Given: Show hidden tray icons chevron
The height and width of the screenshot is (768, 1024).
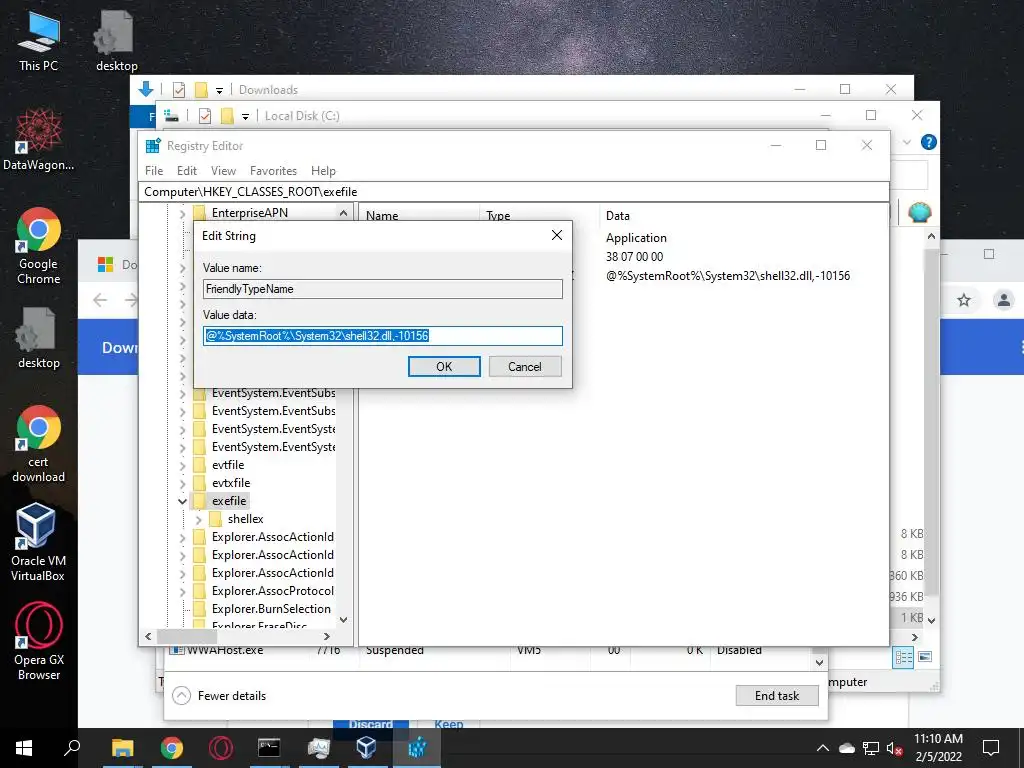Looking at the screenshot, I should click(x=823, y=748).
